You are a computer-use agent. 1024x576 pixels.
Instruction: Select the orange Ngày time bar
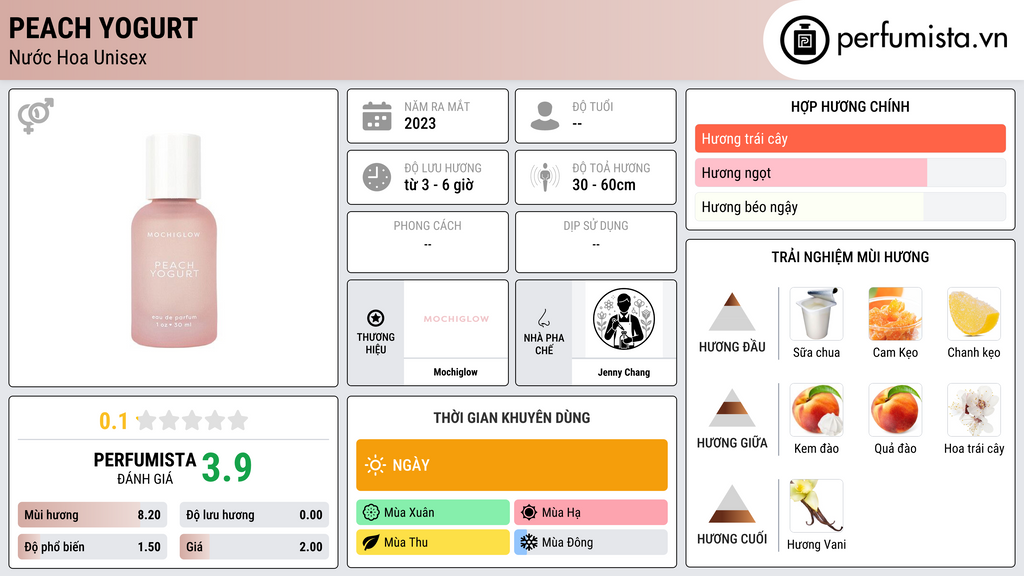(x=512, y=465)
